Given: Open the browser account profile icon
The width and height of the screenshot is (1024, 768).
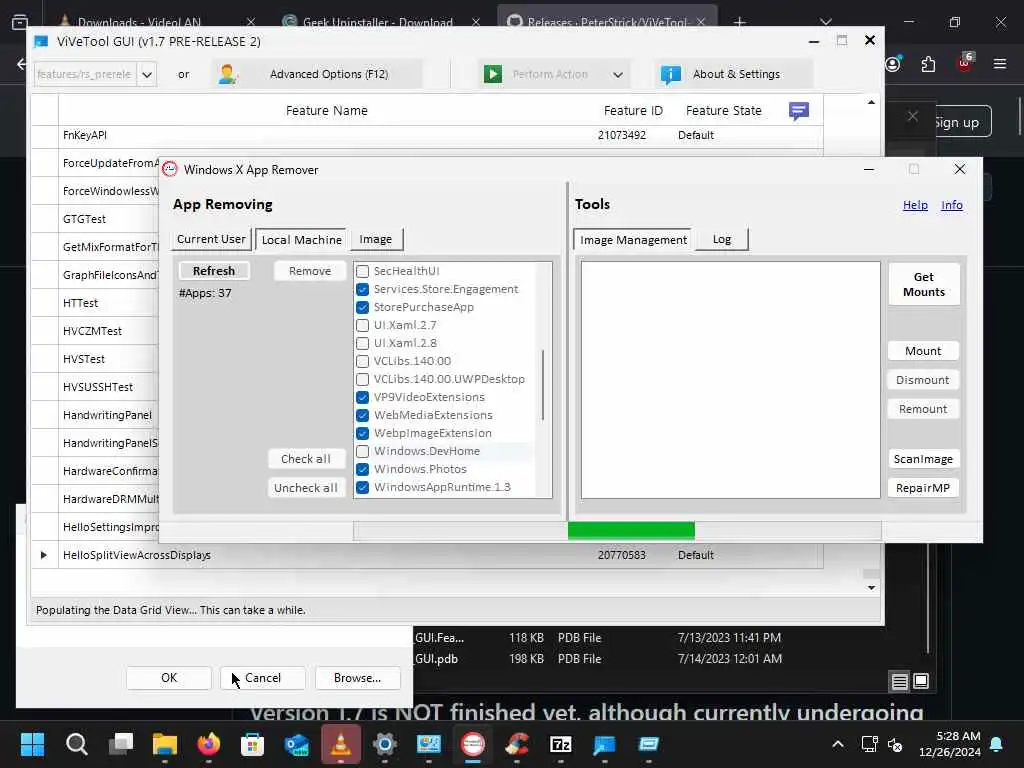Looking at the screenshot, I should click(893, 64).
